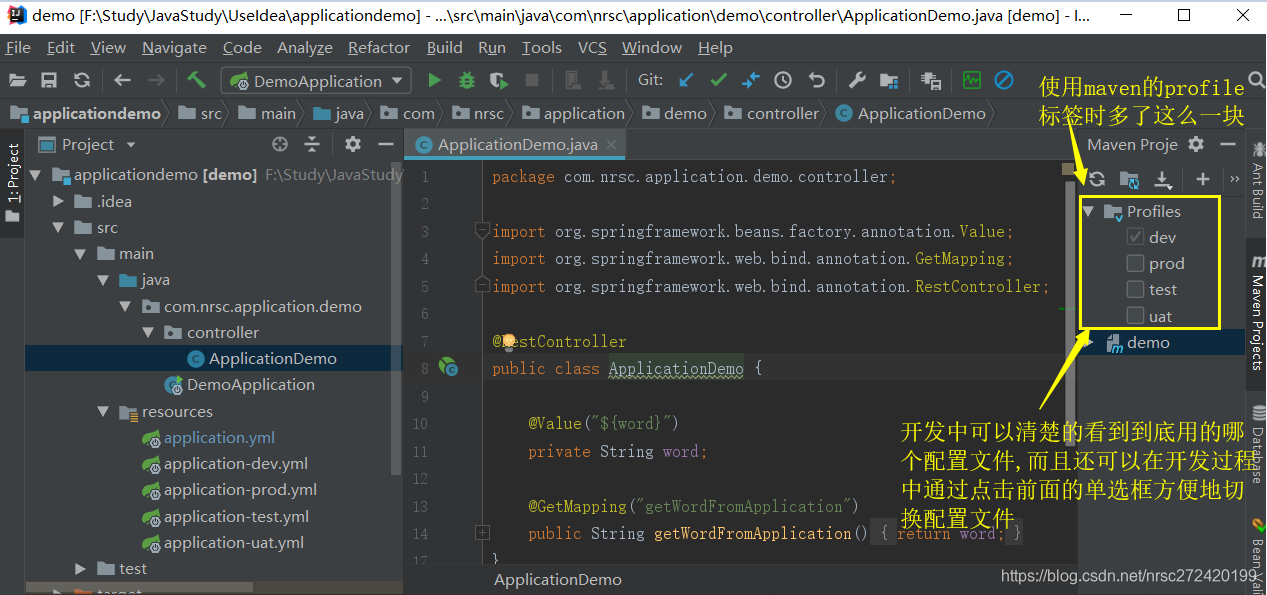Collapse the controller package

(147, 333)
